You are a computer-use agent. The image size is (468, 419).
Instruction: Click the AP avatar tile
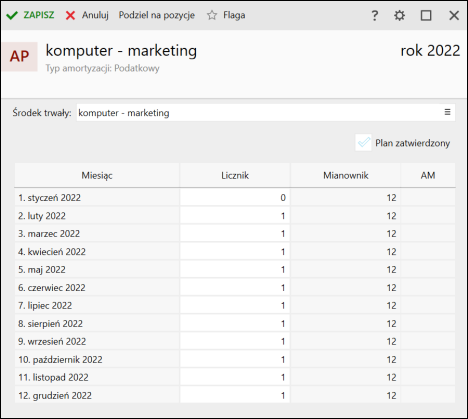click(x=20, y=56)
